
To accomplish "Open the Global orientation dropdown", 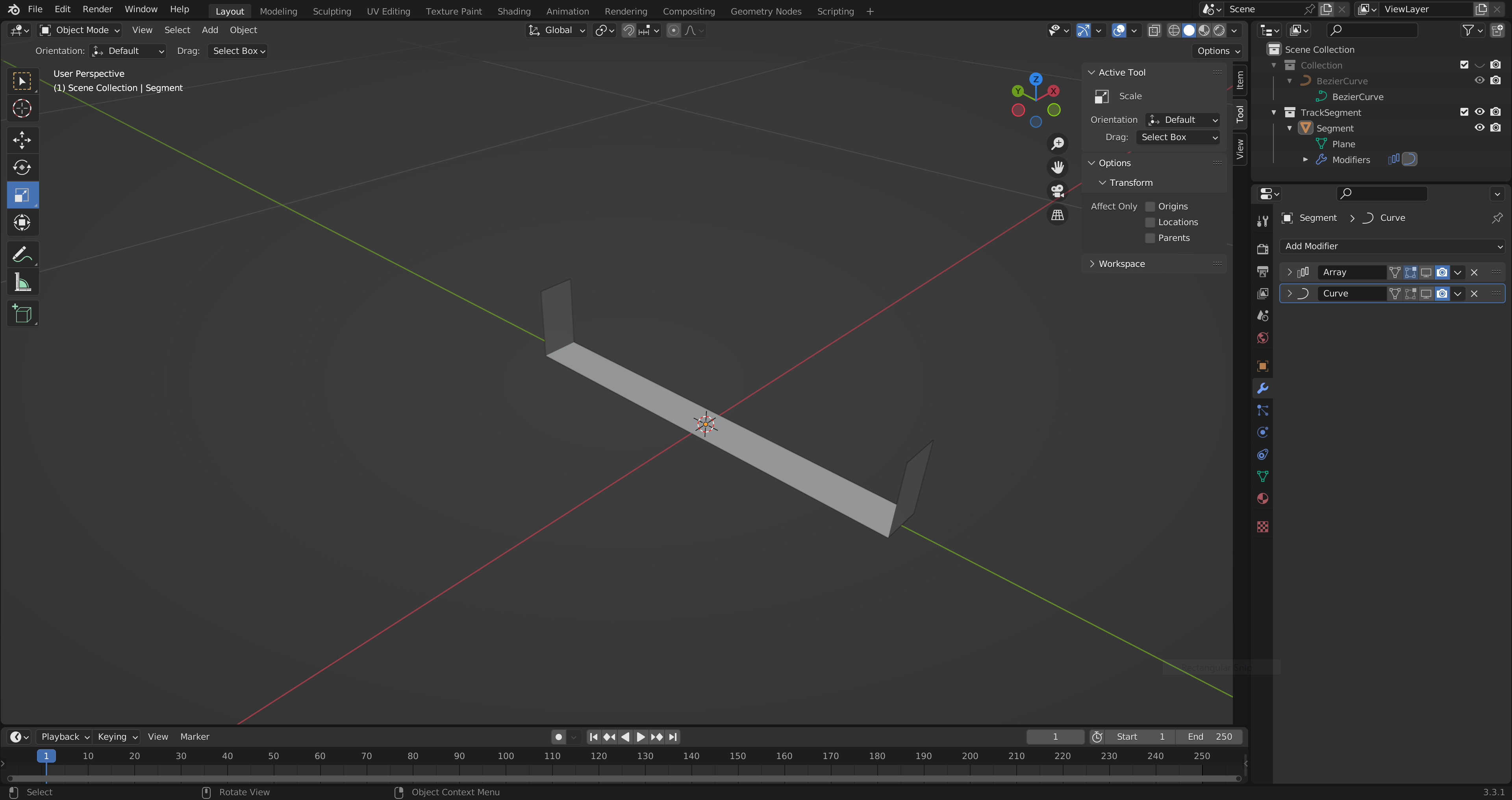I will pos(556,30).
